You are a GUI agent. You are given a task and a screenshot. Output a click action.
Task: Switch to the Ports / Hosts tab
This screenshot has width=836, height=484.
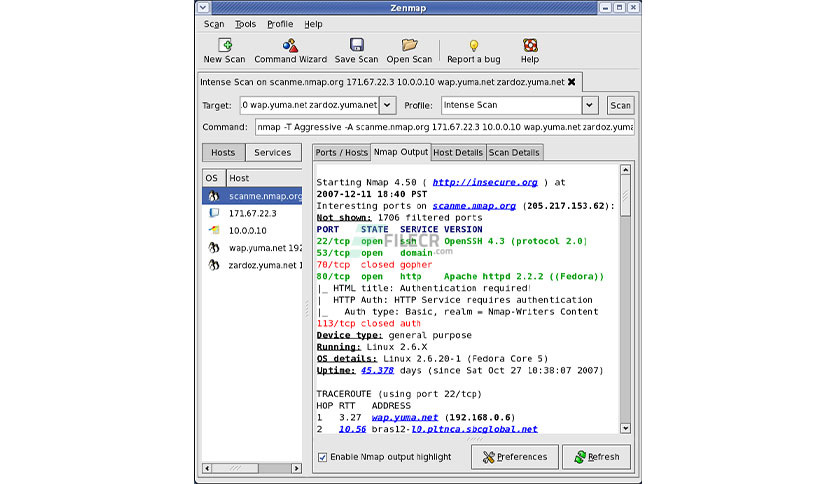(341, 152)
